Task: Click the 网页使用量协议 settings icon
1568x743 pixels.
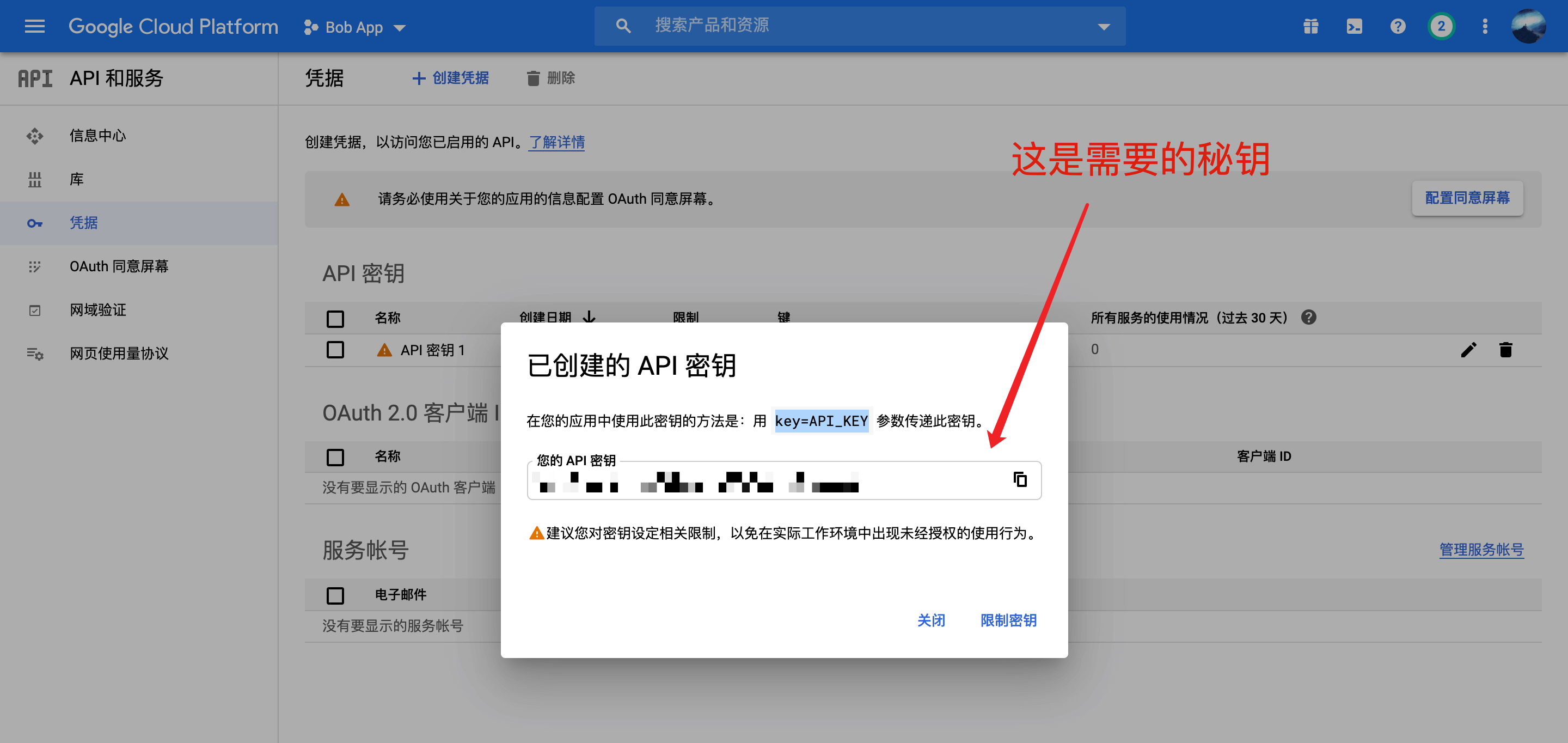Action: (35, 354)
